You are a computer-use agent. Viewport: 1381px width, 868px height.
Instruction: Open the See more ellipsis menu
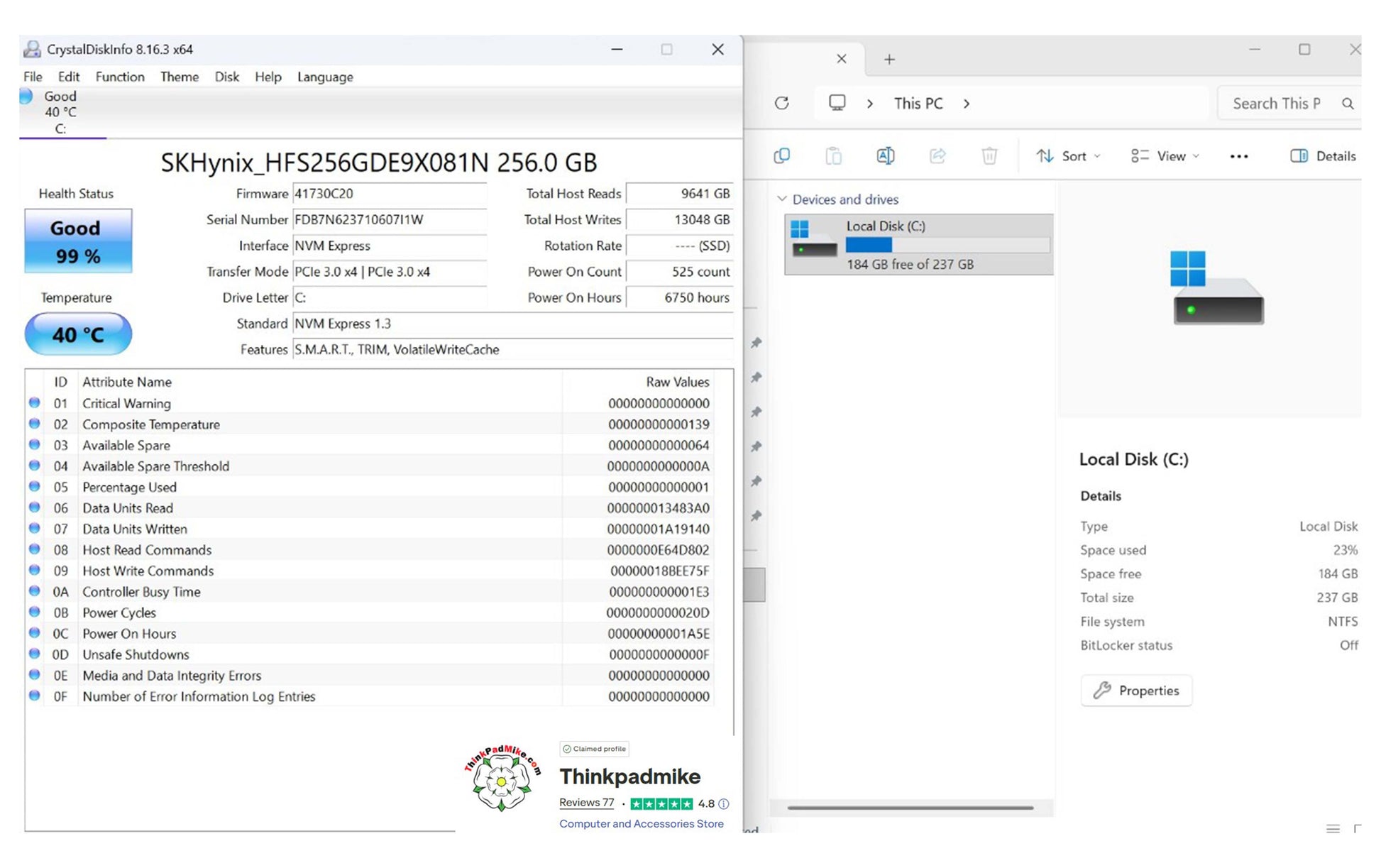pyautogui.click(x=1238, y=157)
